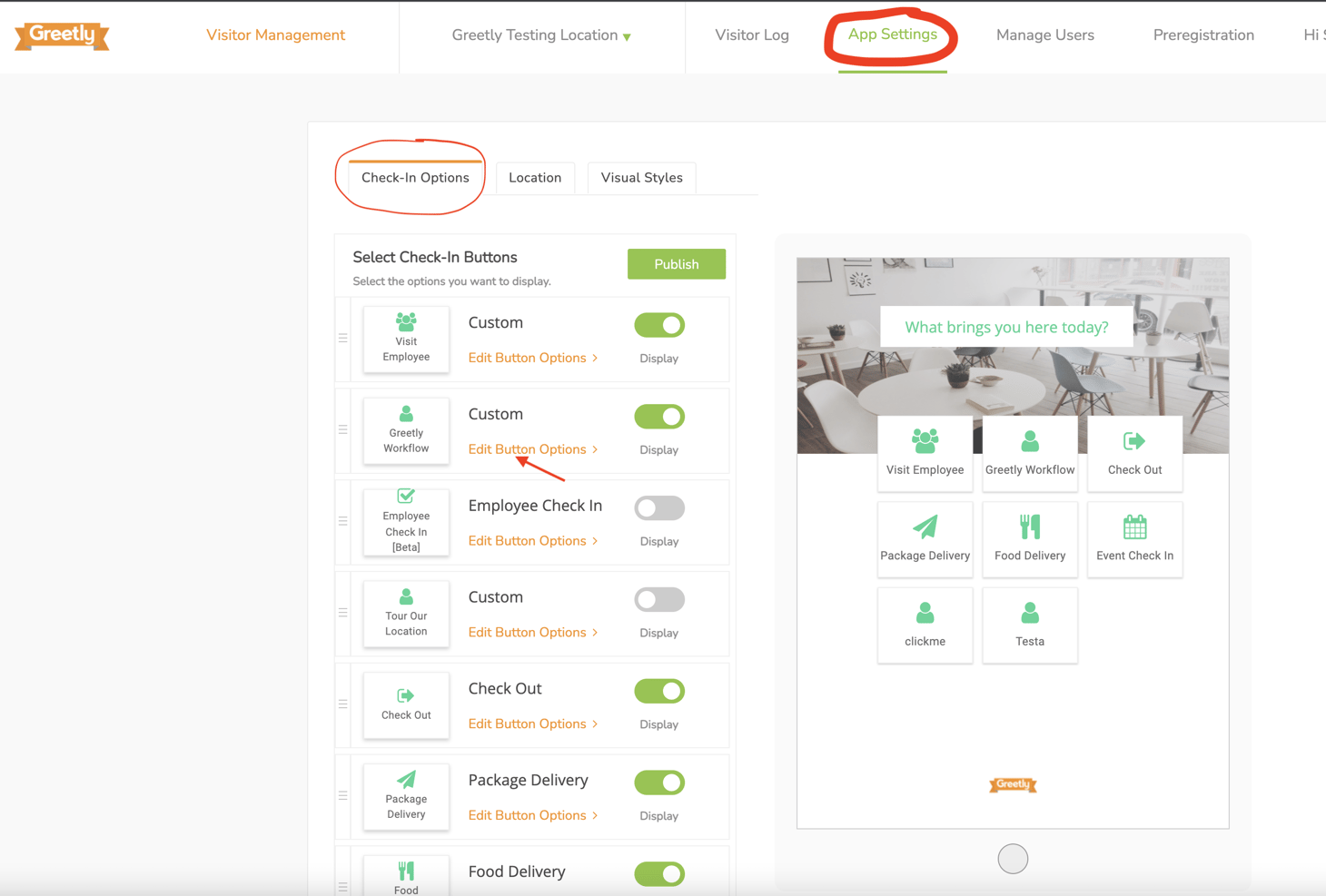Click Employee Check In Beta icon tile

point(406,522)
